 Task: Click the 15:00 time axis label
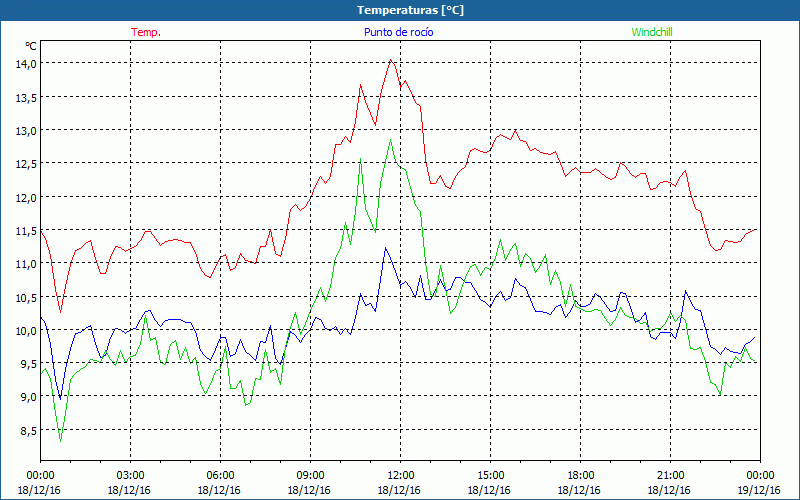click(x=490, y=476)
